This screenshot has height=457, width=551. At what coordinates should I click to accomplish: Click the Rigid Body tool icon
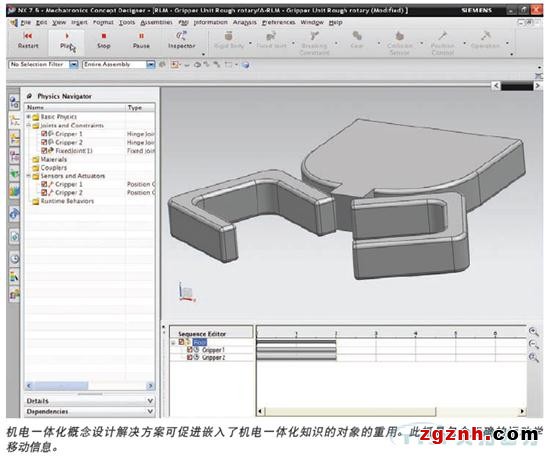(x=229, y=36)
